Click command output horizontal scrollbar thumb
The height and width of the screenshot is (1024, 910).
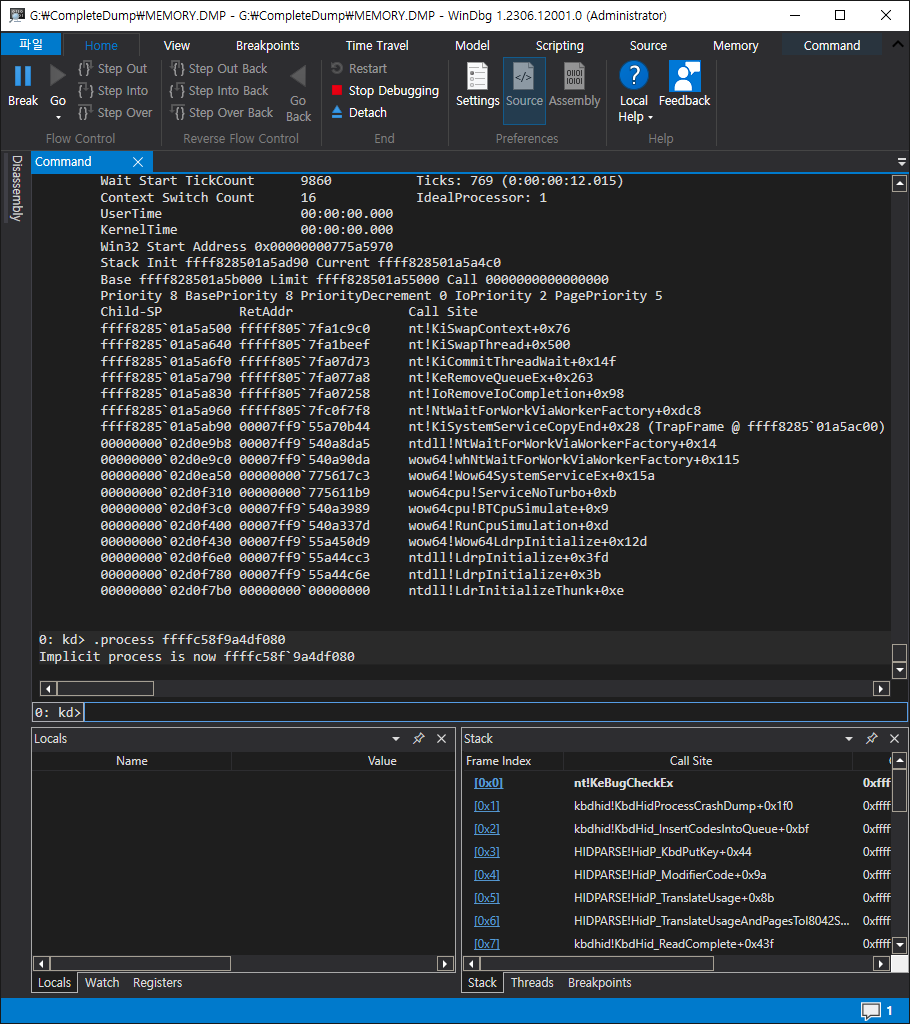(x=106, y=688)
